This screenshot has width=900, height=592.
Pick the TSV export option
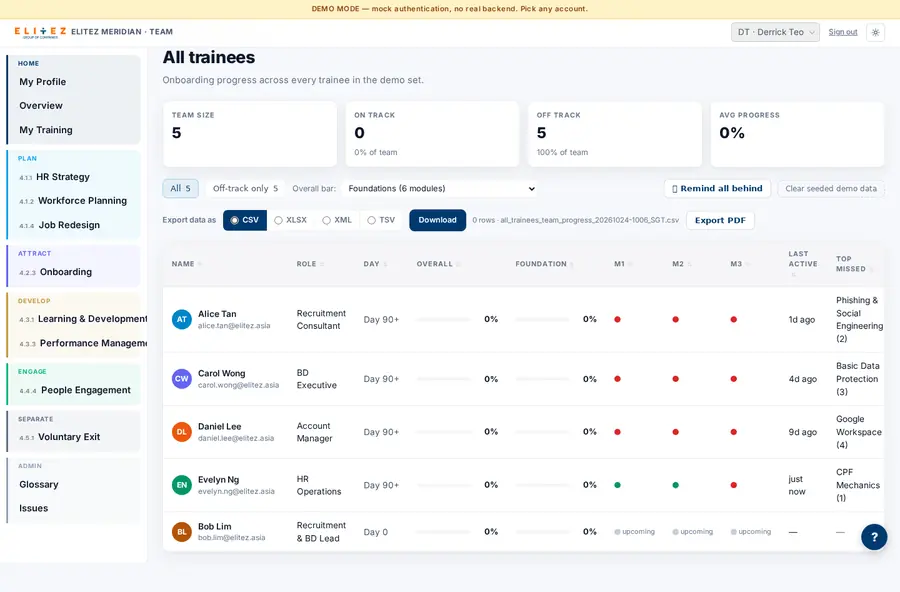pos(381,220)
